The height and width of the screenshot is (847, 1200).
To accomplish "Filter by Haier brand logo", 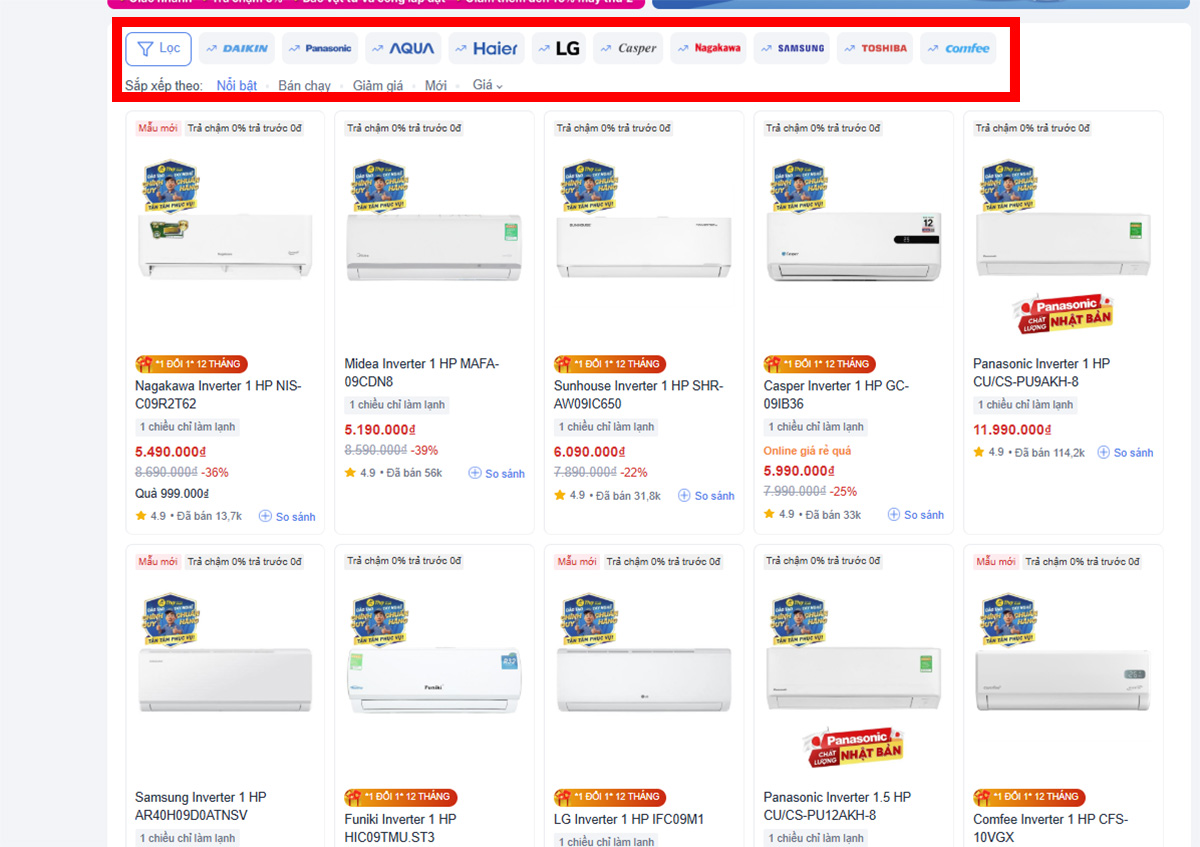I will point(486,48).
